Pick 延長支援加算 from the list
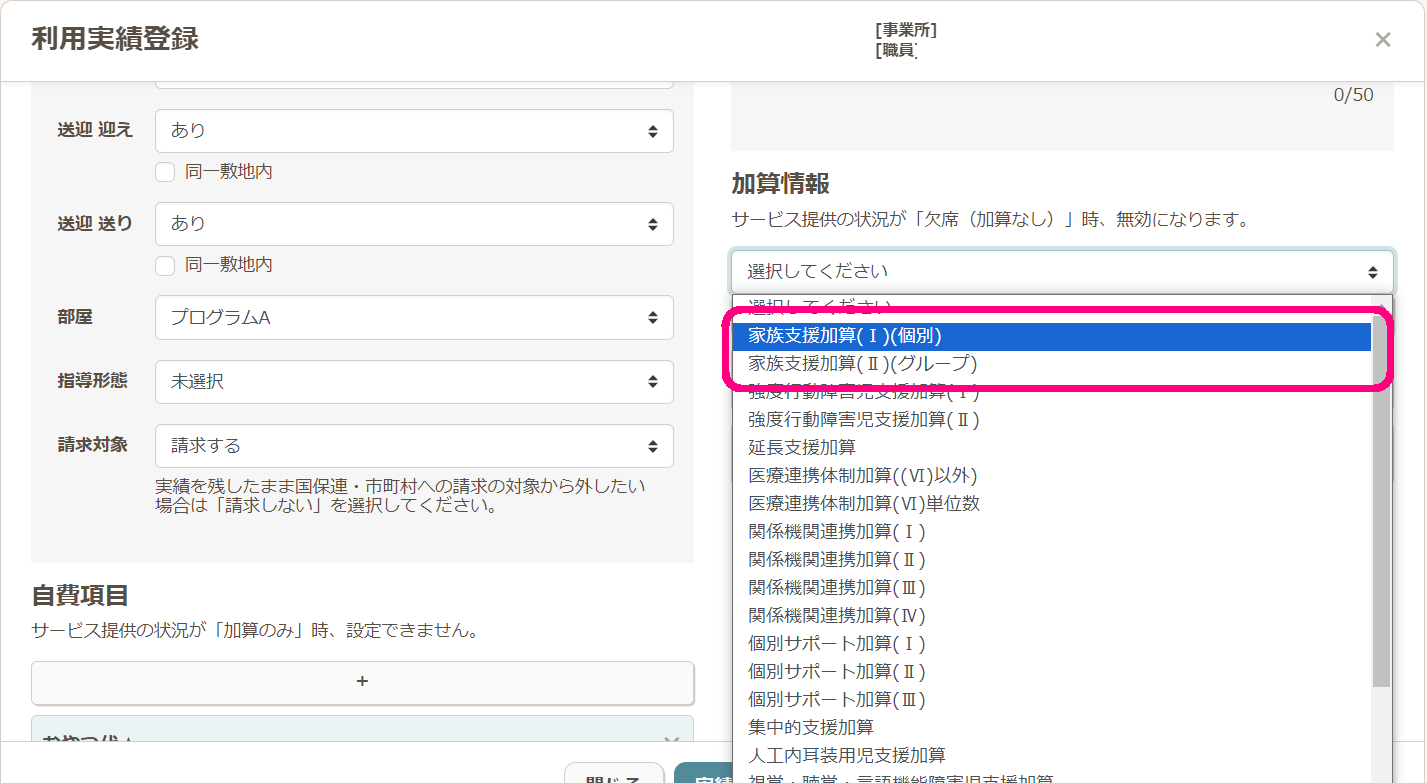Viewport: 1427px width, 783px height. (x=1050, y=448)
